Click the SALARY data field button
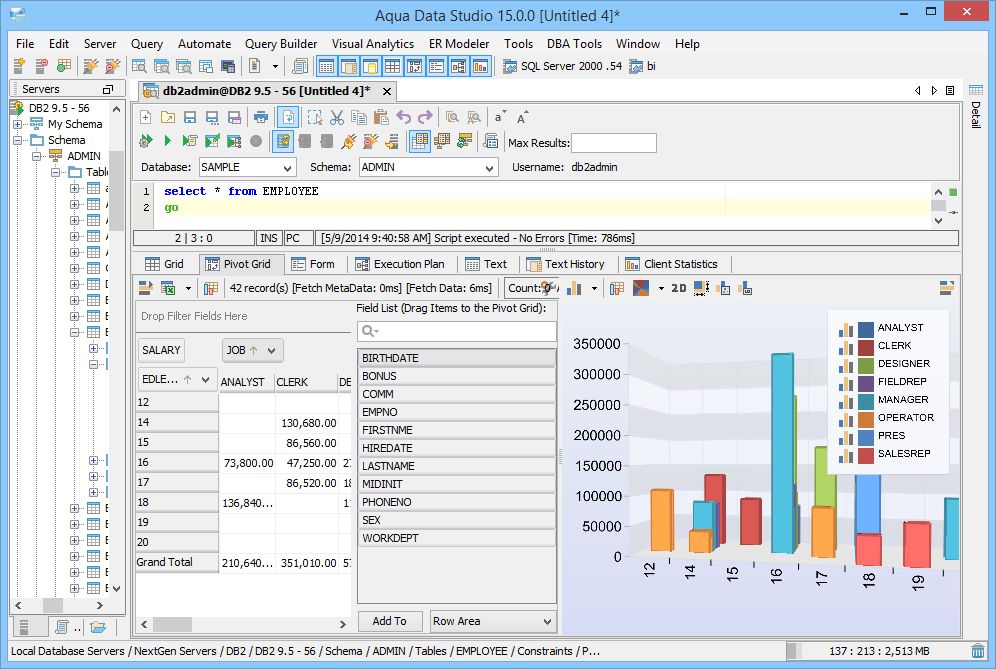 161,350
